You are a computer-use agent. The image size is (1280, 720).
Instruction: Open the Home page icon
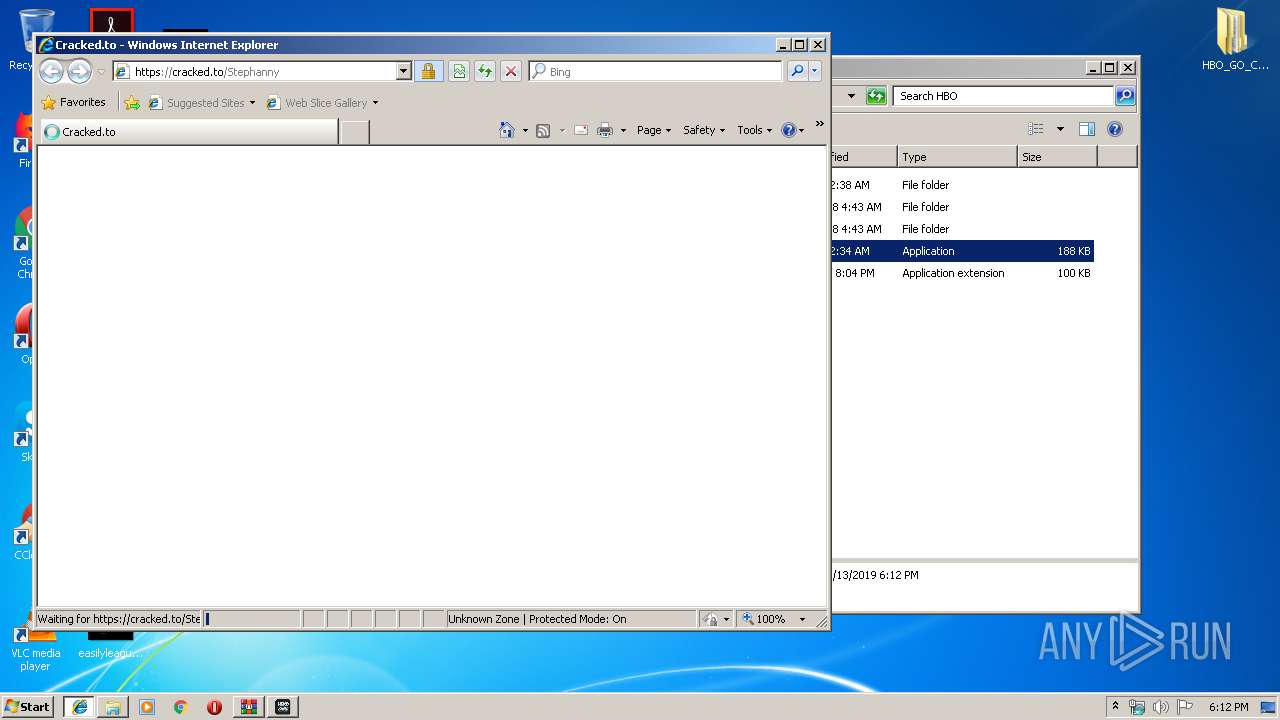tap(507, 130)
